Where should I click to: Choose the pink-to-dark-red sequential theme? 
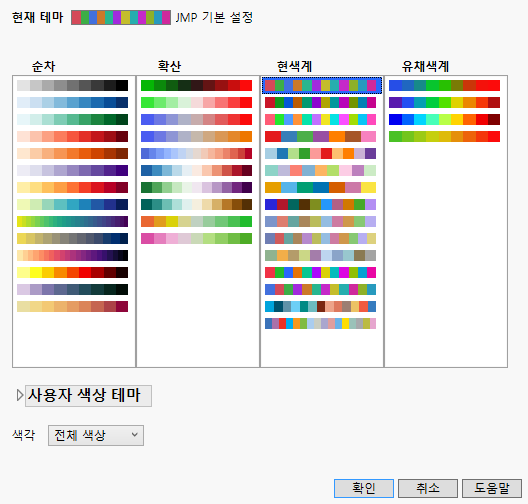(x=72, y=136)
